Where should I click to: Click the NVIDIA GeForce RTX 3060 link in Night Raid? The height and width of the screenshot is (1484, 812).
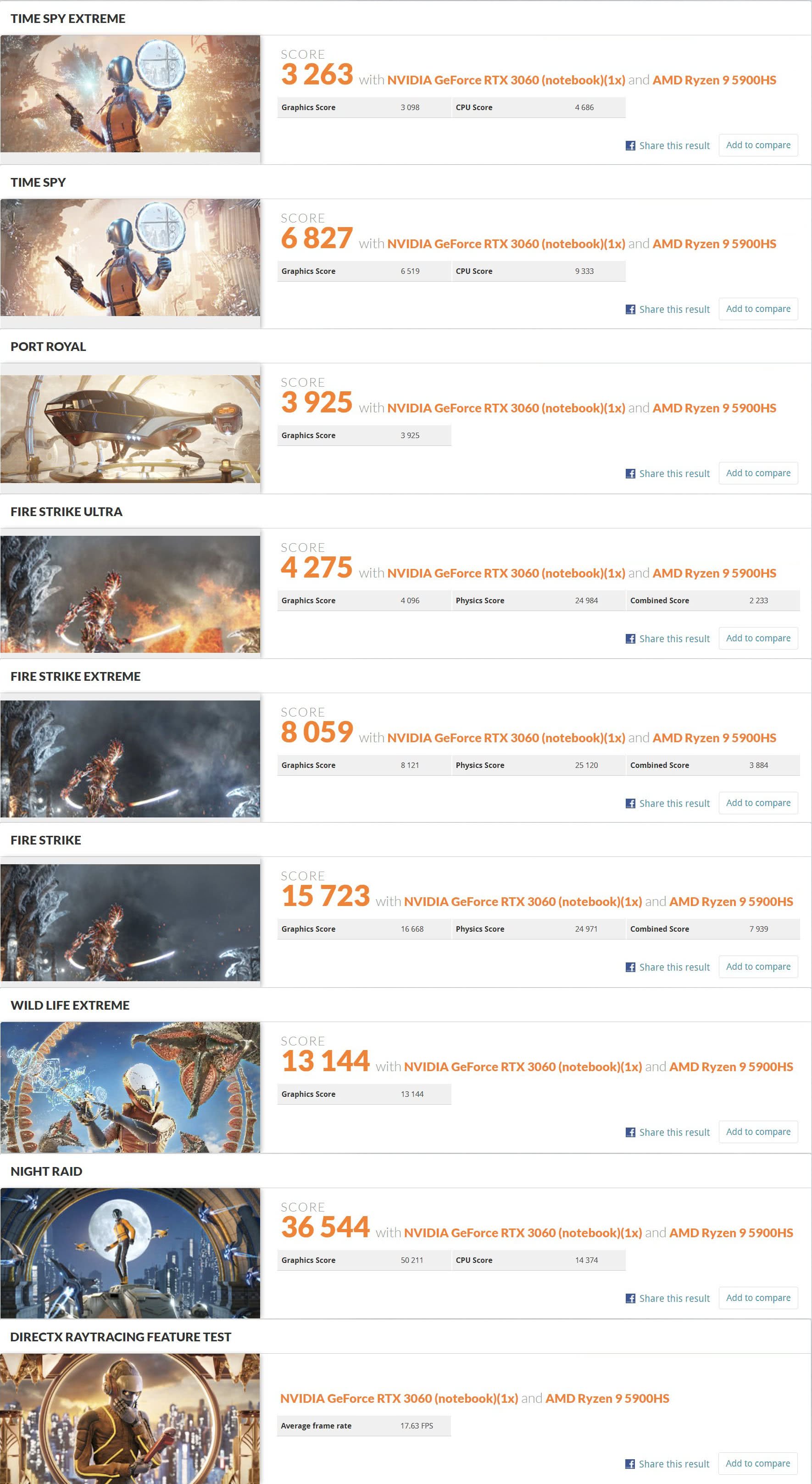(x=522, y=1232)
